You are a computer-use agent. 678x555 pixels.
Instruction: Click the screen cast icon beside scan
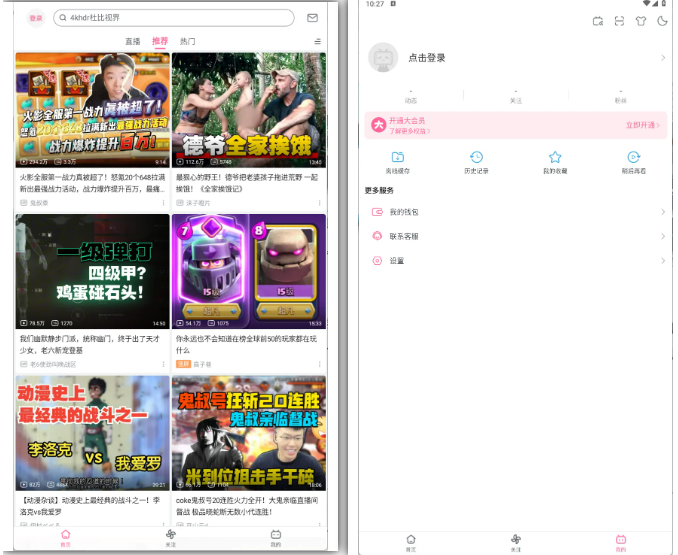pos(598,20)
